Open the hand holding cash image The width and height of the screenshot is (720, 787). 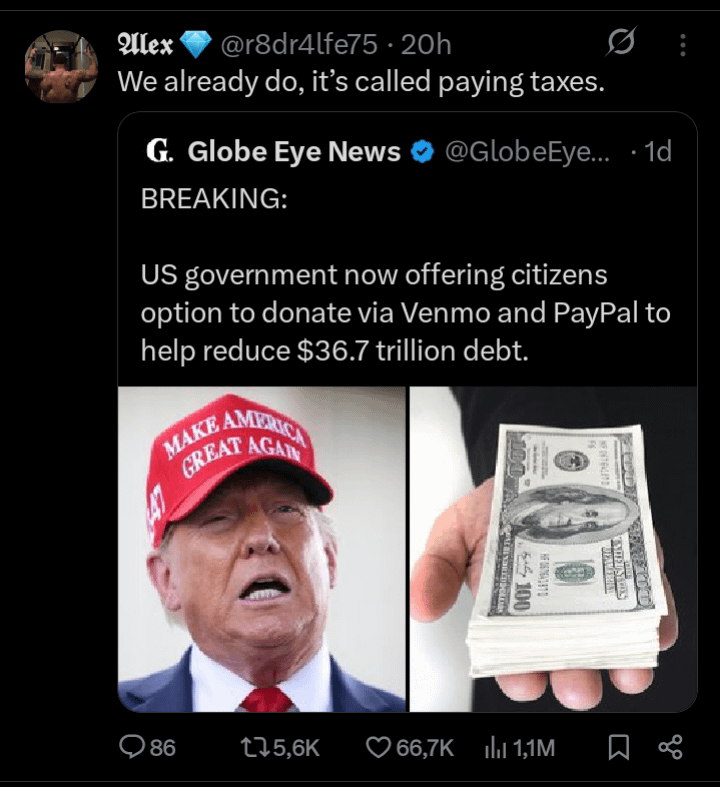tap(553, 549)
